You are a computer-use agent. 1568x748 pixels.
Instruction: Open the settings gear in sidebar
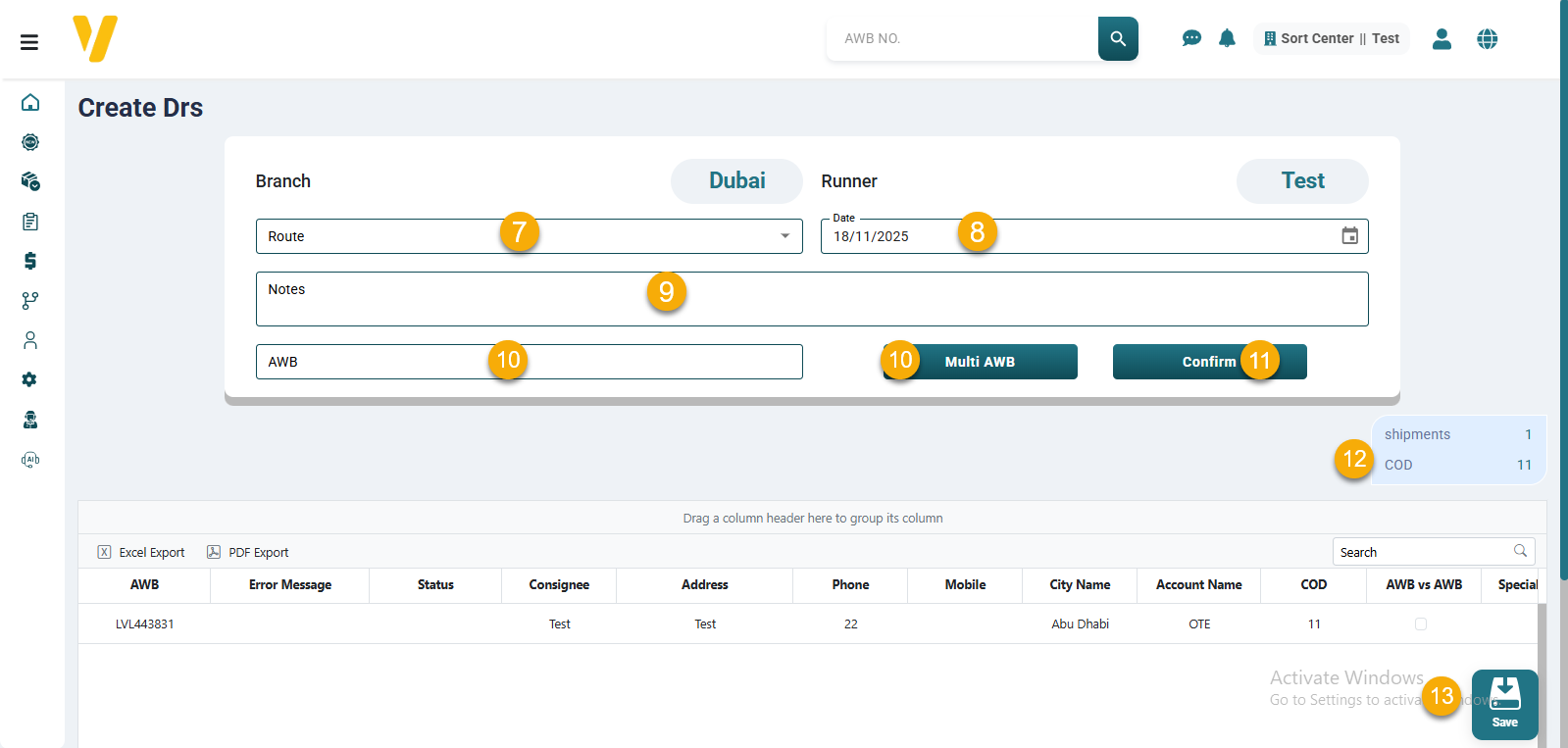point(30,379)
